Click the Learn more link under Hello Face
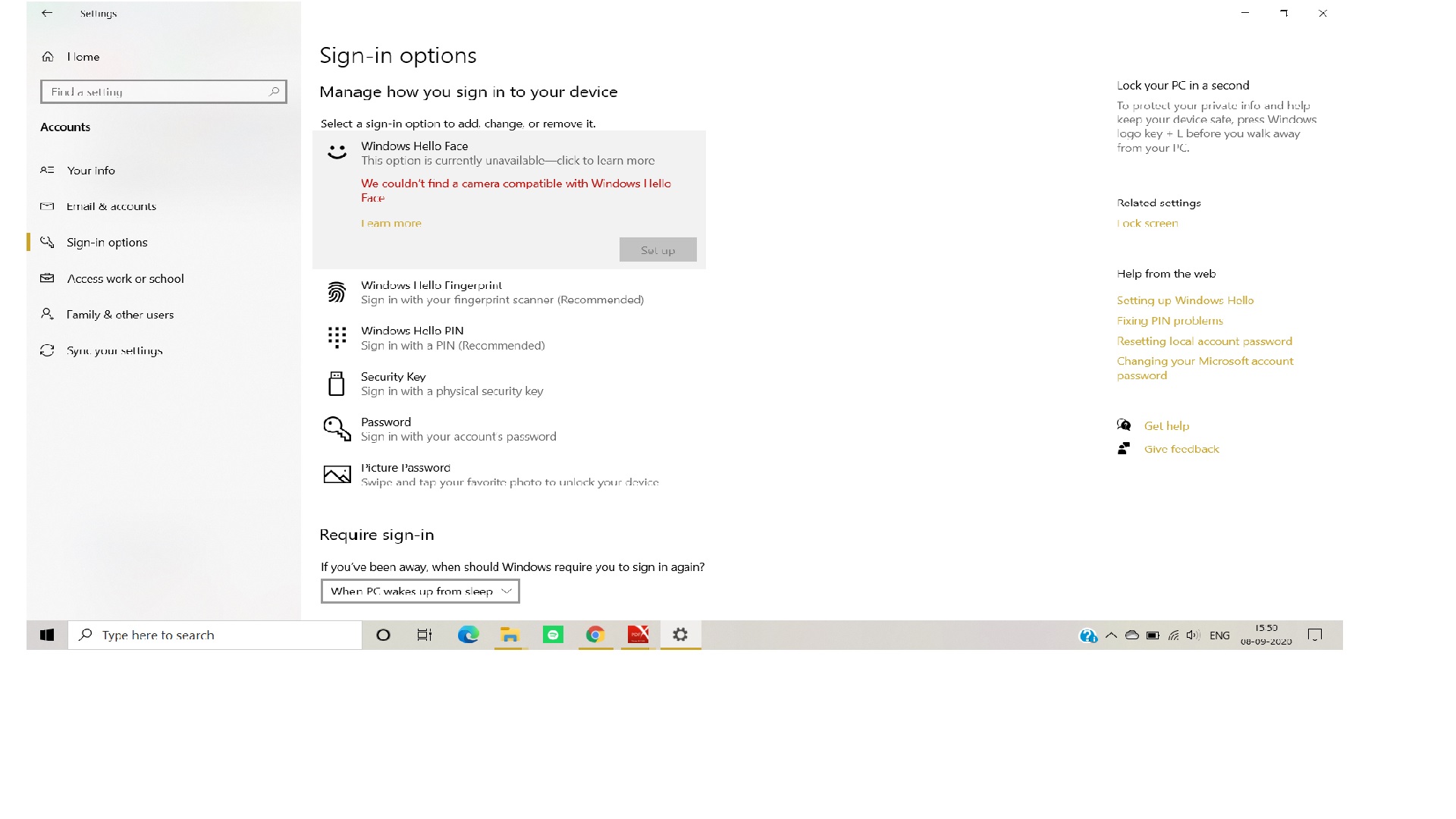The image size is (1456, 819). point(391,224)
